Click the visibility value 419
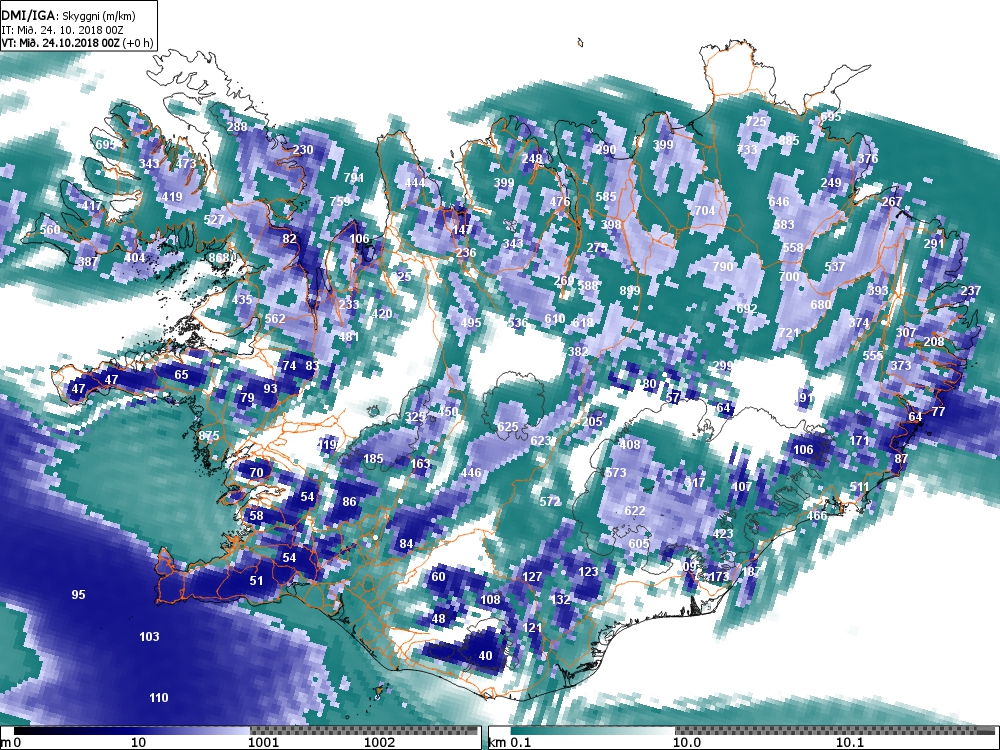 172,197
